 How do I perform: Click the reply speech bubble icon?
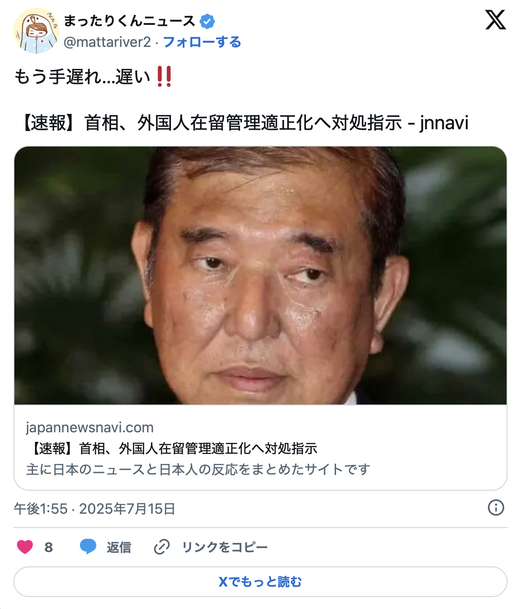tap(88, 547)
